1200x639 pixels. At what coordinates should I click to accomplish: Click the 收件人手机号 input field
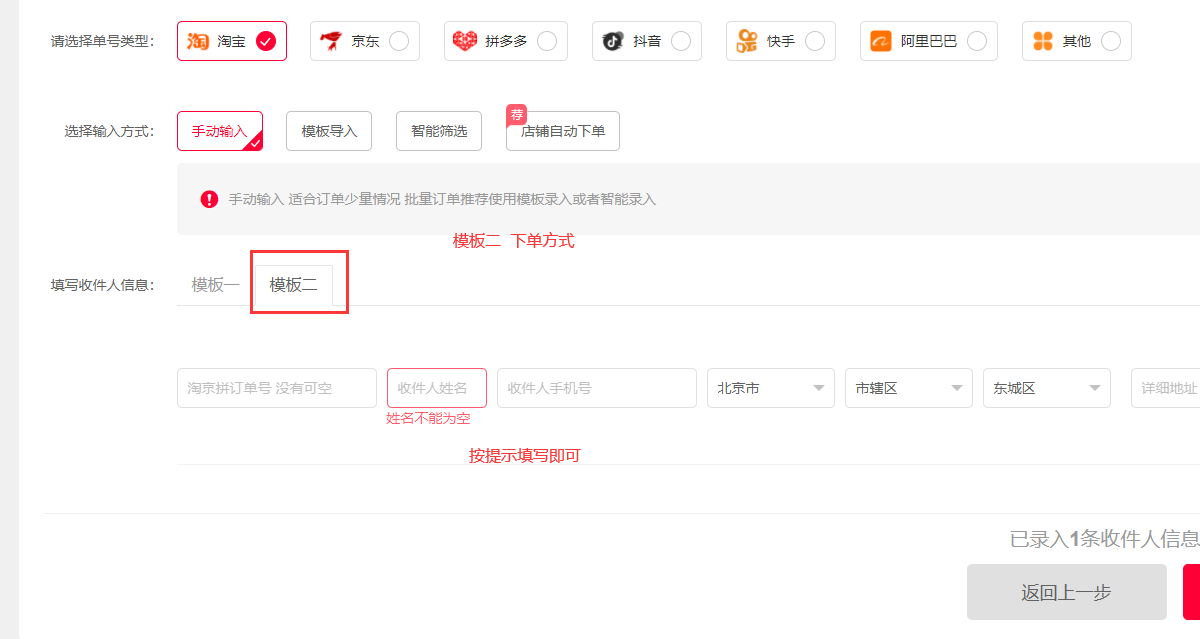596,388
